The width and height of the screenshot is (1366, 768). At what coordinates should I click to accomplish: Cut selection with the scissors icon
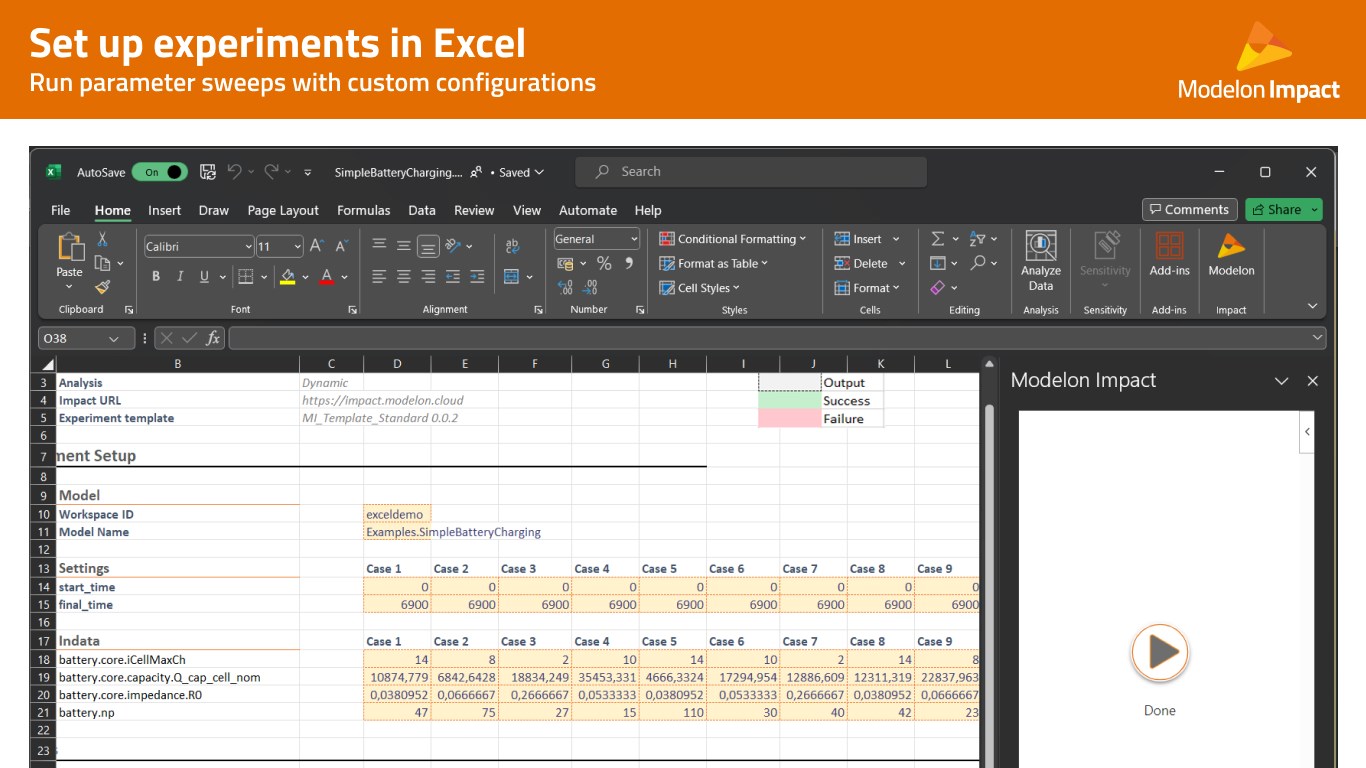pos(102,240)
